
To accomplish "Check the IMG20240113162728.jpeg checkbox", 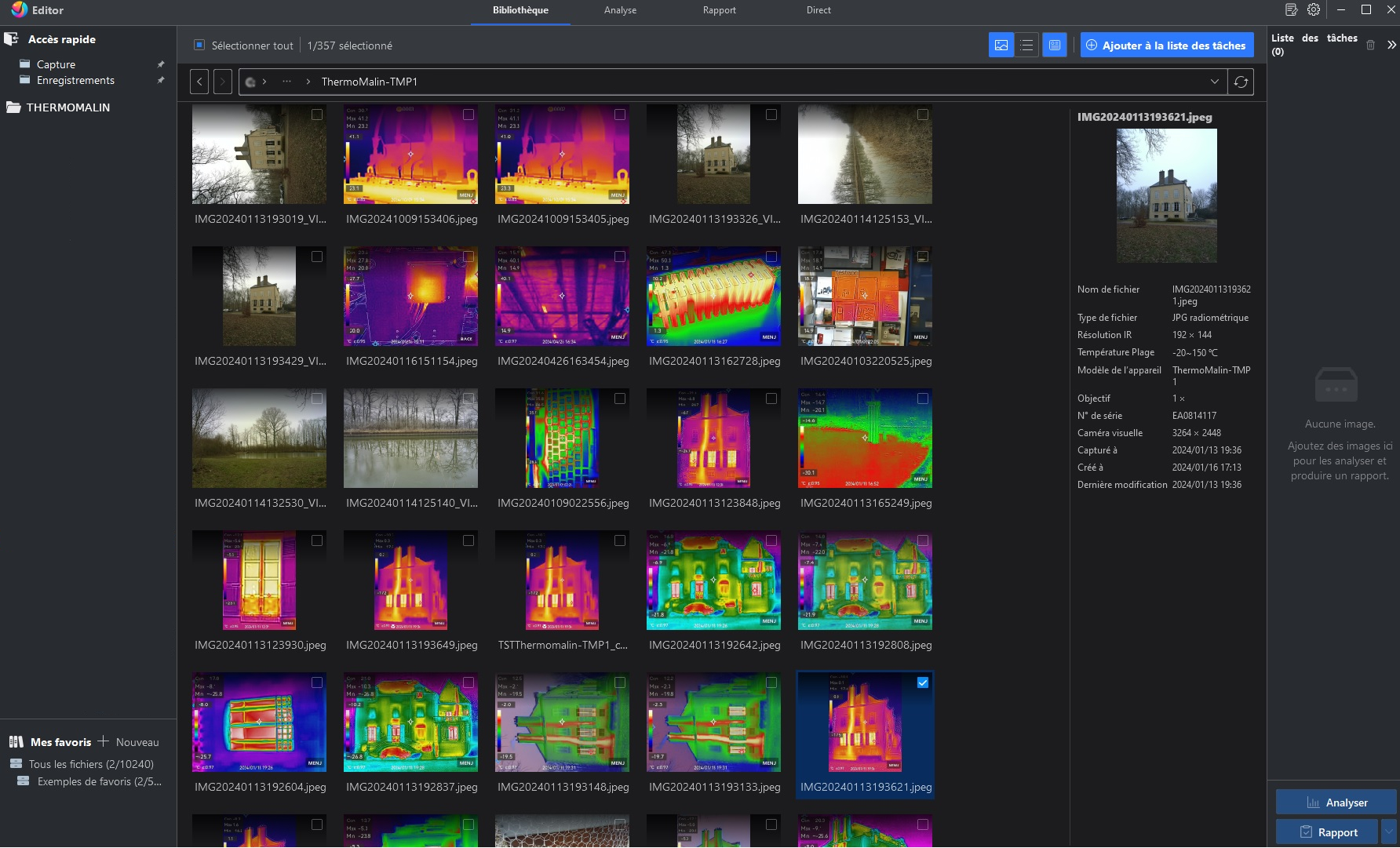I will click(771, 257).
